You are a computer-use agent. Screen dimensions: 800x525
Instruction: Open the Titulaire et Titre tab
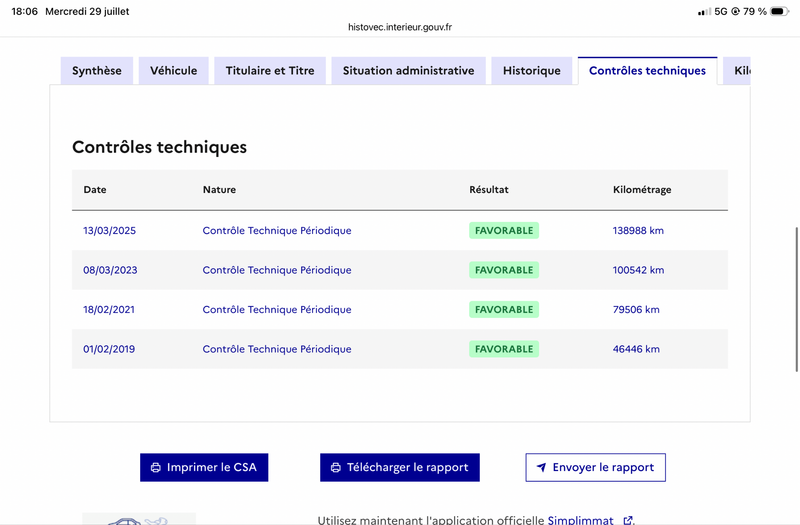tap(270, 70)
